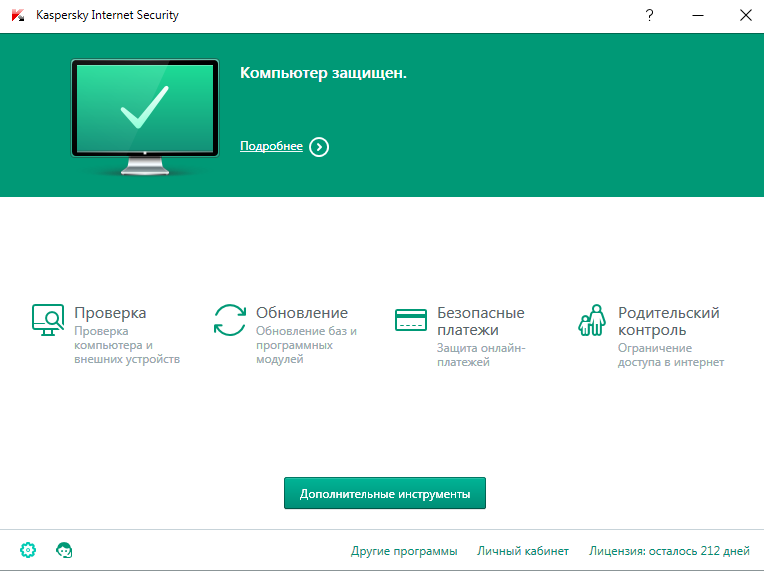Minimize the Kaspersky Internet Security window
This screenshot has width=764, height=571.
click(698, 15)
